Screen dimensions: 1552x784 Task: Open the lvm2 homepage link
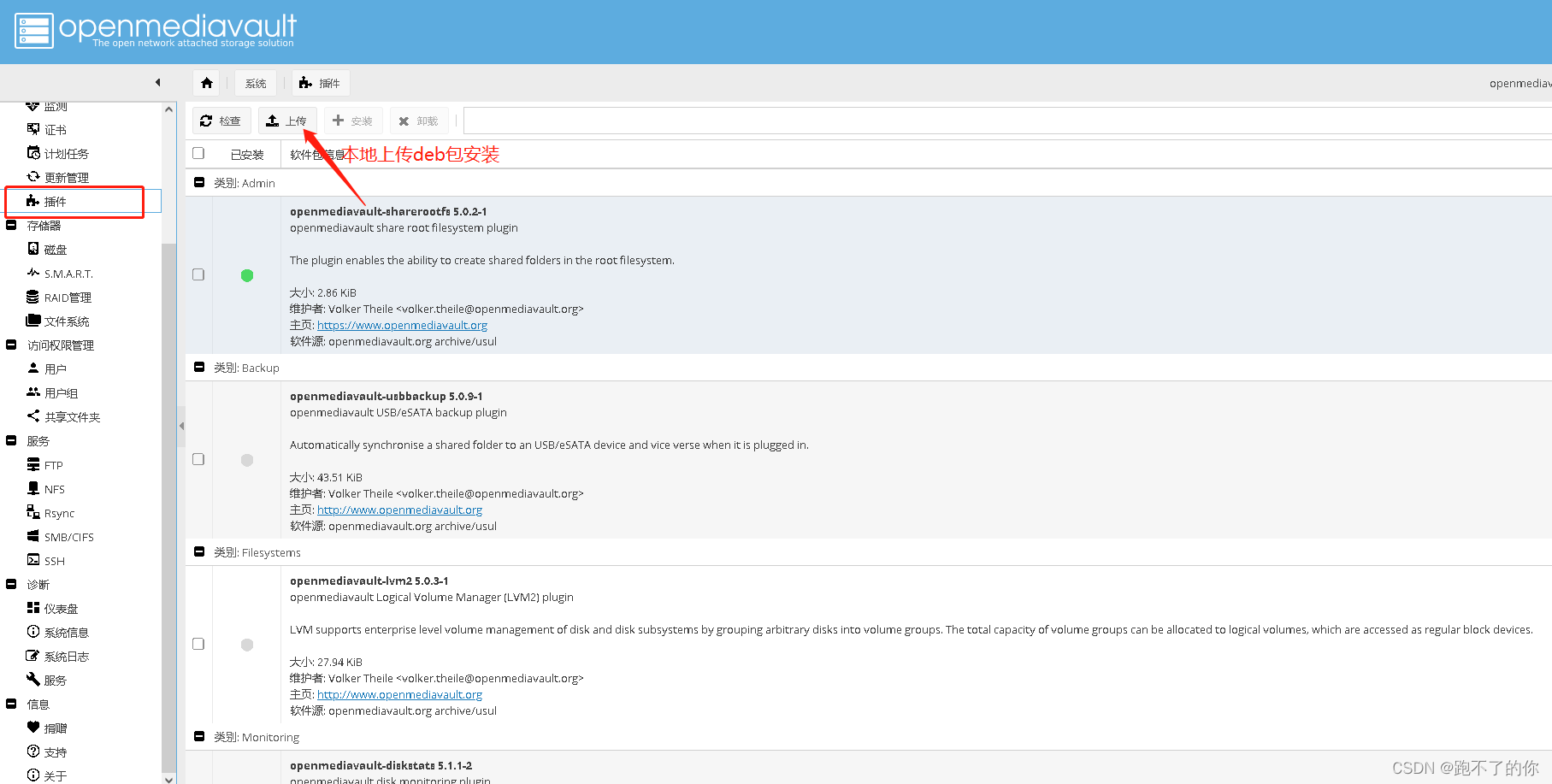(399, 694)
